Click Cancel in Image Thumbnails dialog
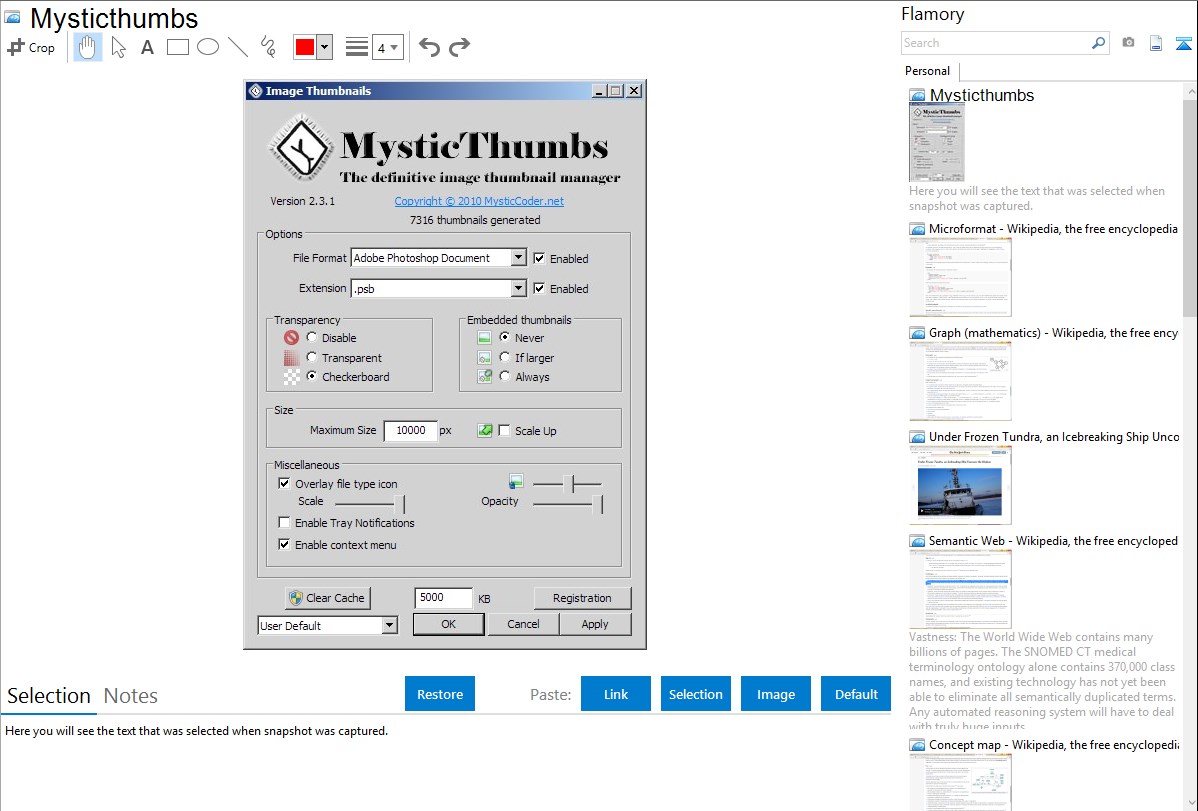This screenshot has width=1198, height=811. click(x=523, y=624)
